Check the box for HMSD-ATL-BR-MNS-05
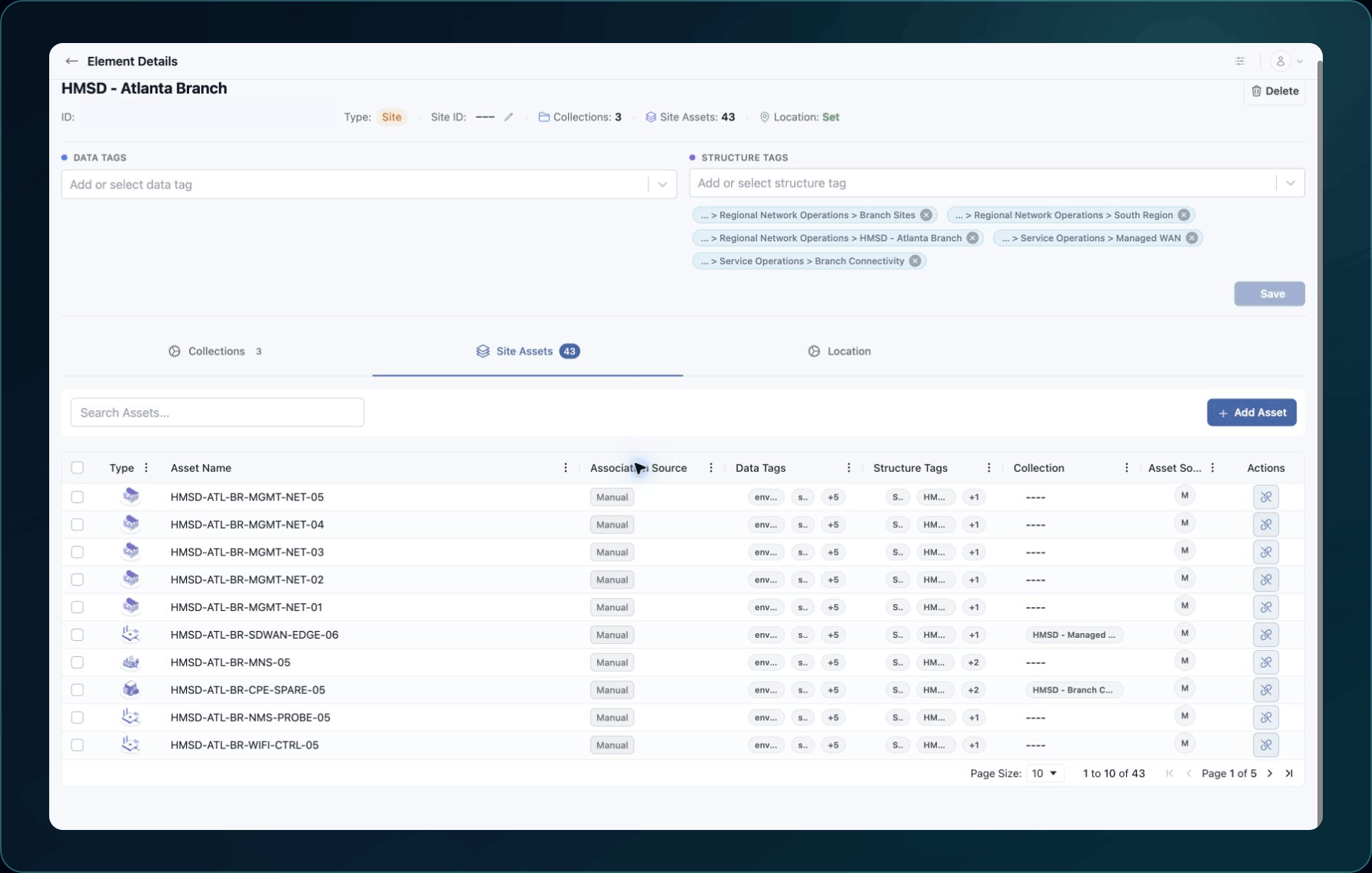 coord(78,662)
